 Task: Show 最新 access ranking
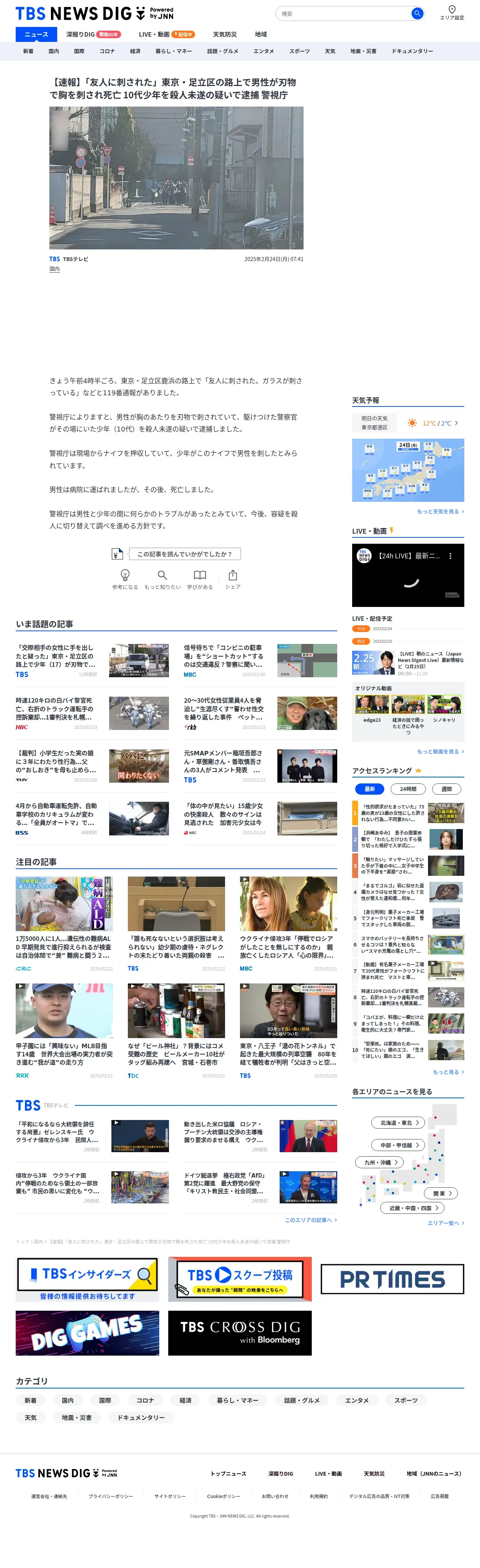[370, 789]
